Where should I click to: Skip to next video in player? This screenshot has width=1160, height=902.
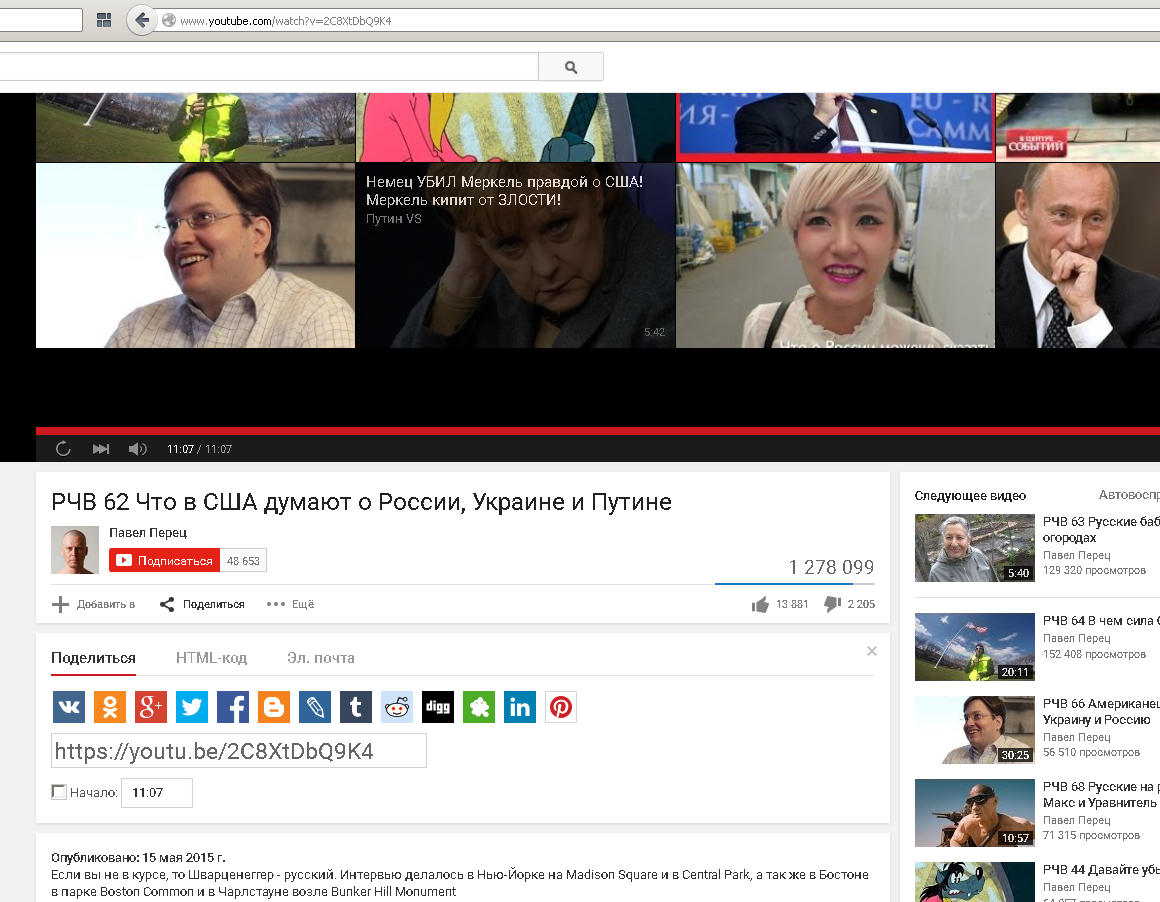101,448
